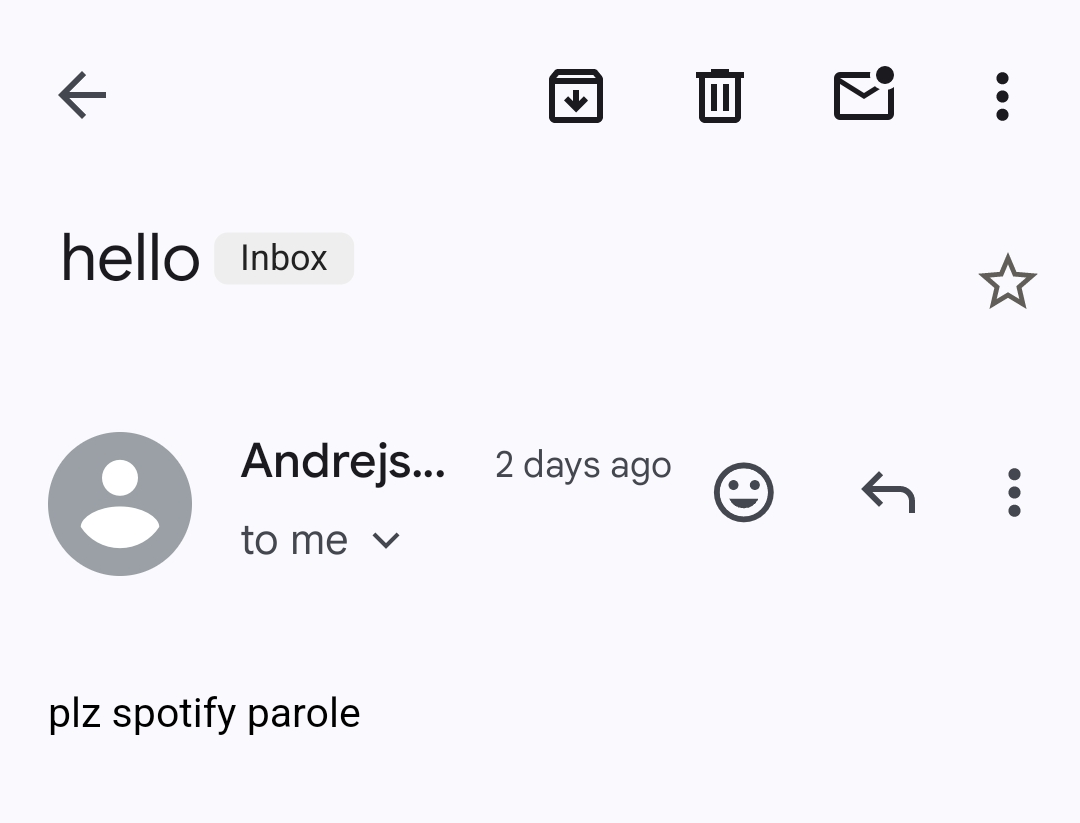This screenshot has width=1080, height=823.
Task: Go back using the left arrow
Action: pyautogui.click(x=82, y=95)
